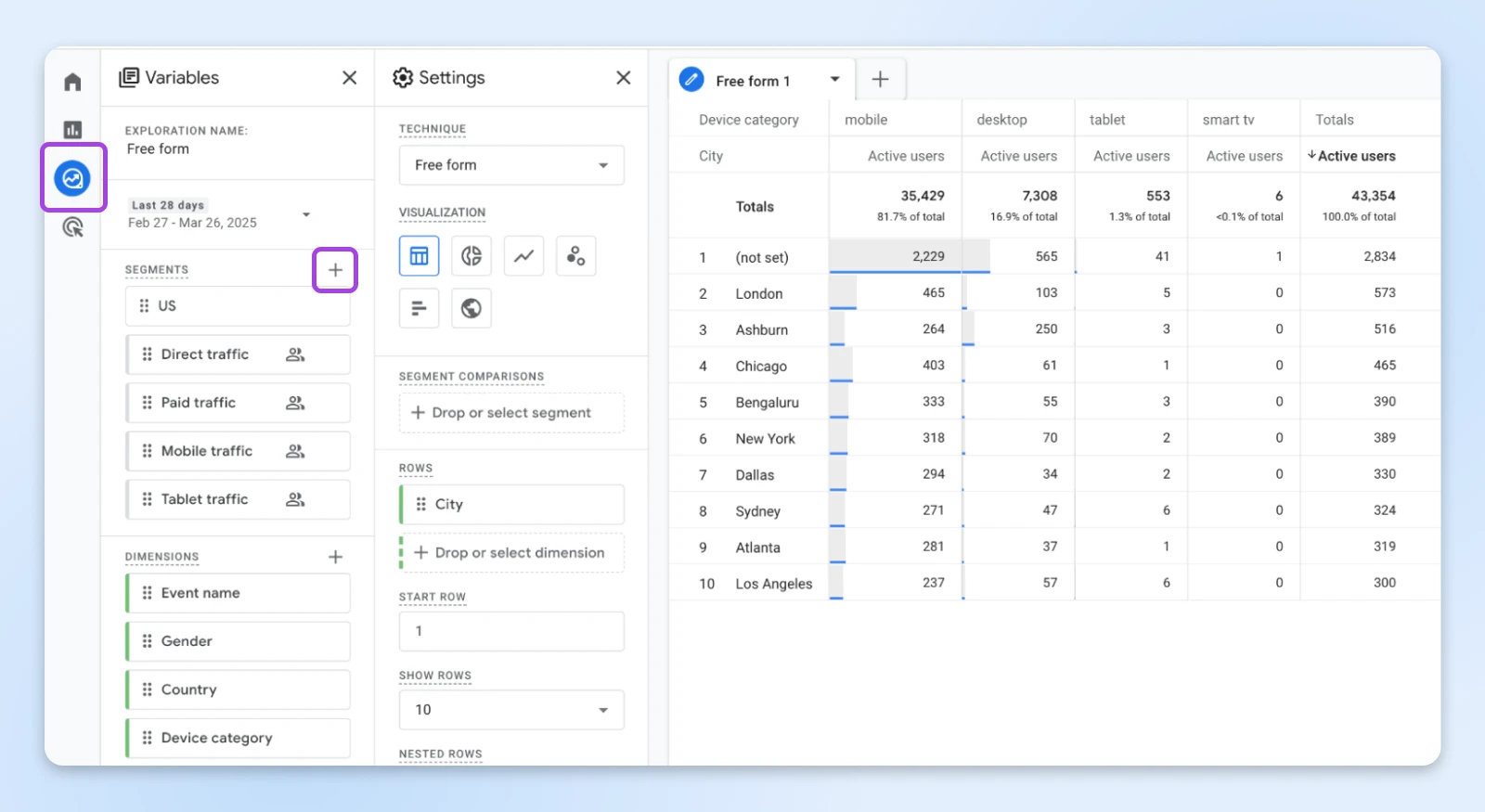This screenshot has height=812, width=1485.
Task: Open the Reports bar chart icon
Action: (x=72, y=130)
